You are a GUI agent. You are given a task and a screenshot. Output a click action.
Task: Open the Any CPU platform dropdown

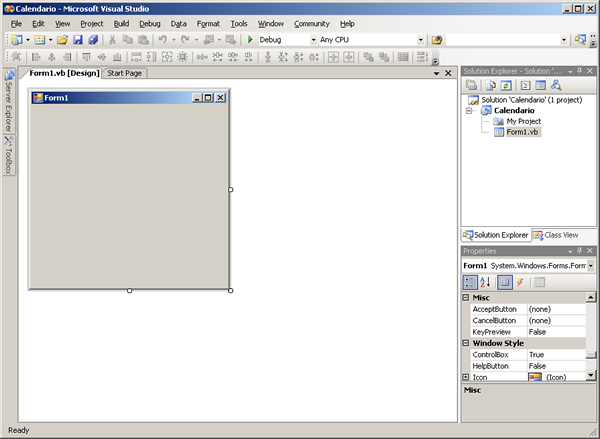pos(421,40)
